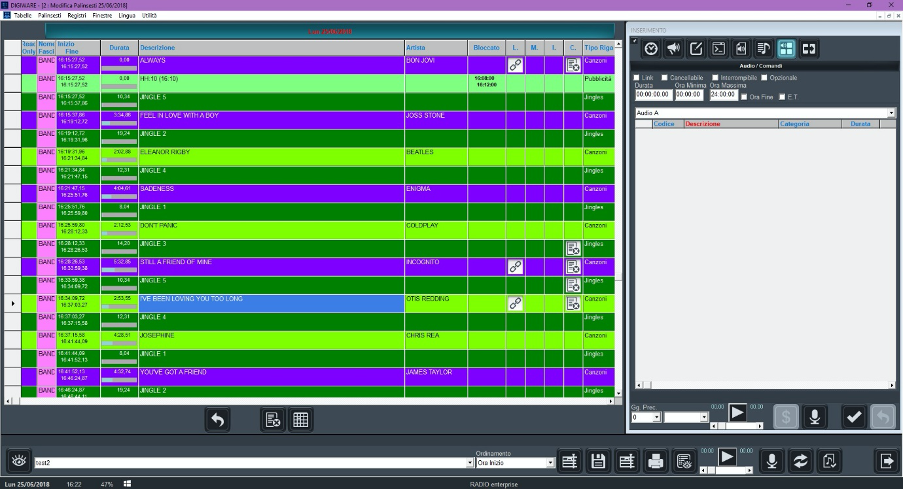Image resolution: width=904 pixels, height=490 pixels.
Task: Expand the Audio A dropdown
Action: click(891, 113)
